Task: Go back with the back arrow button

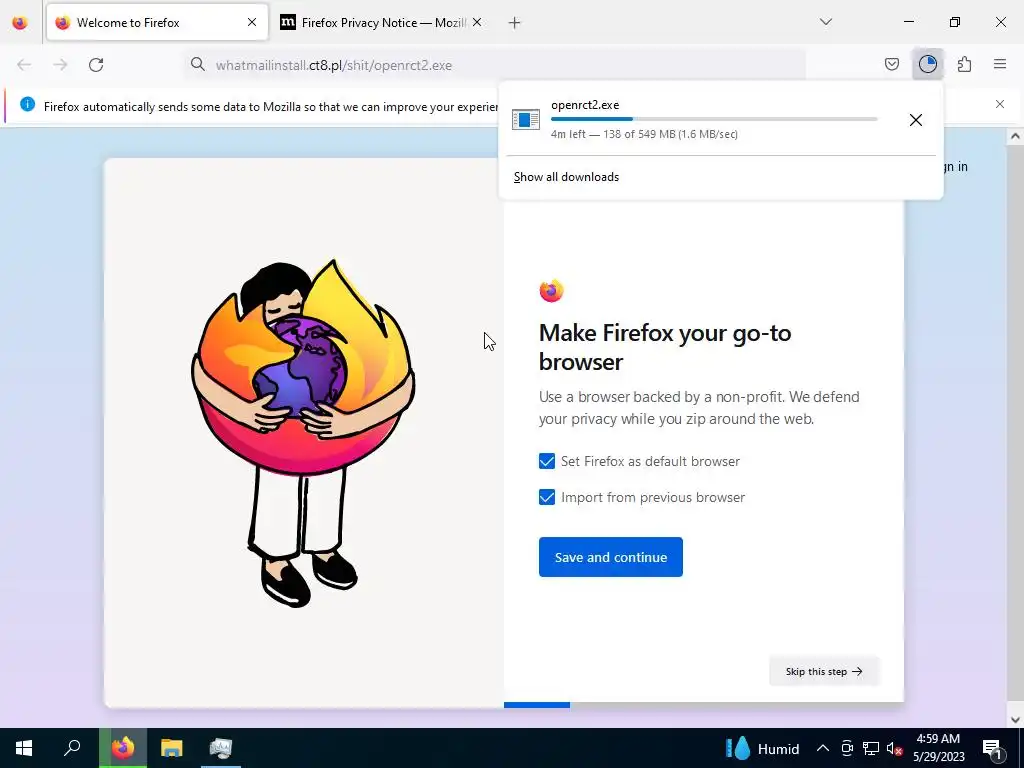Action: [x=24, y=65]
